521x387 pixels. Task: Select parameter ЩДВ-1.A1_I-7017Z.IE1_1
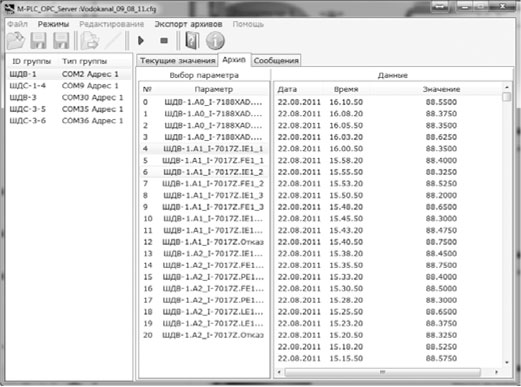tap(204, 149)
